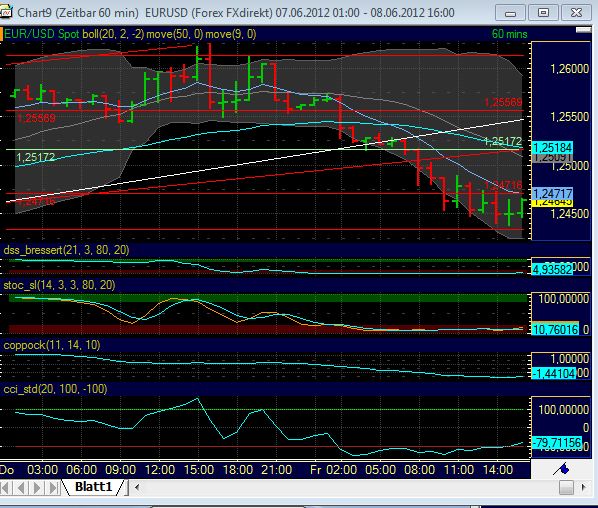598x508 pixels.
Task: Click the left arrow of the horizontal scrollbar
Action: (x=137, y=487)
